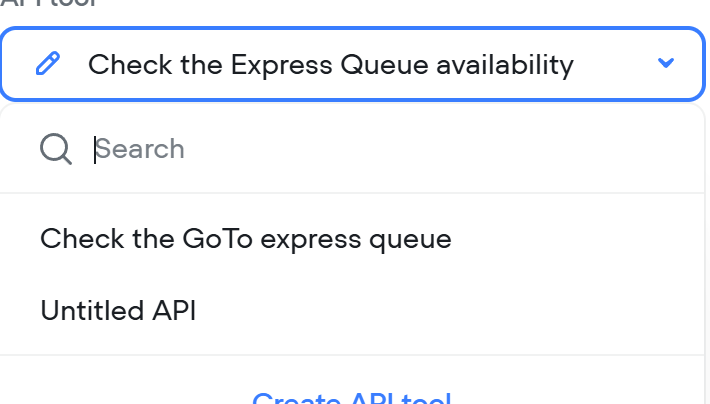Edit the selected API tool via pencil icon
710x404 pixels.
pyautogui.click(x=48, y=63)
